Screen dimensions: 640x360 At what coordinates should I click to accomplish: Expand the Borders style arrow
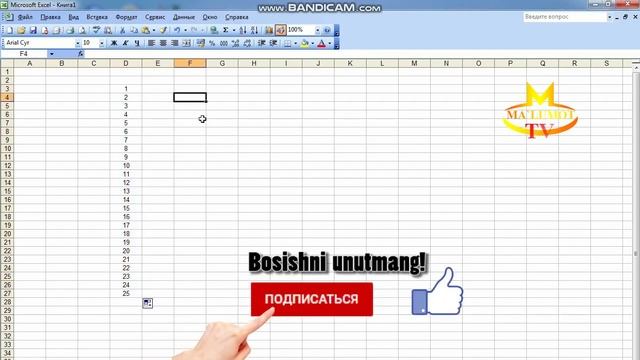pos(295,43)
